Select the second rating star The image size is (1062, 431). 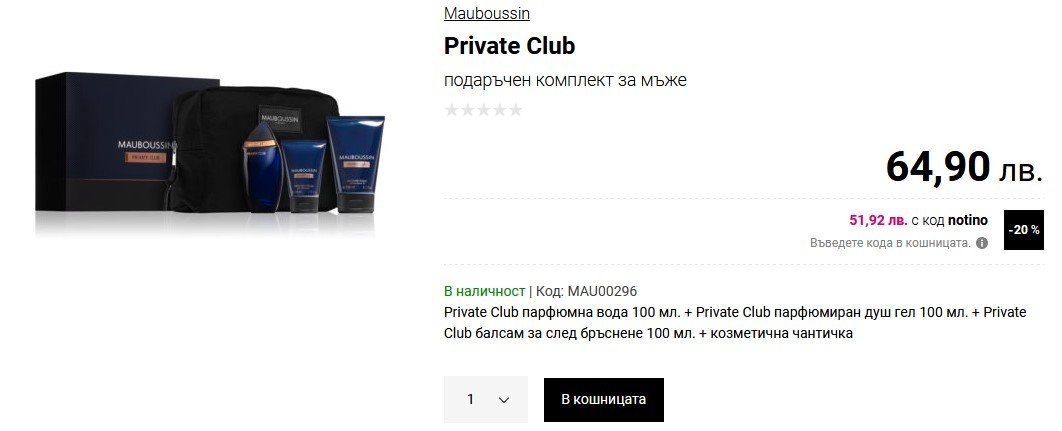pos(467,110)
